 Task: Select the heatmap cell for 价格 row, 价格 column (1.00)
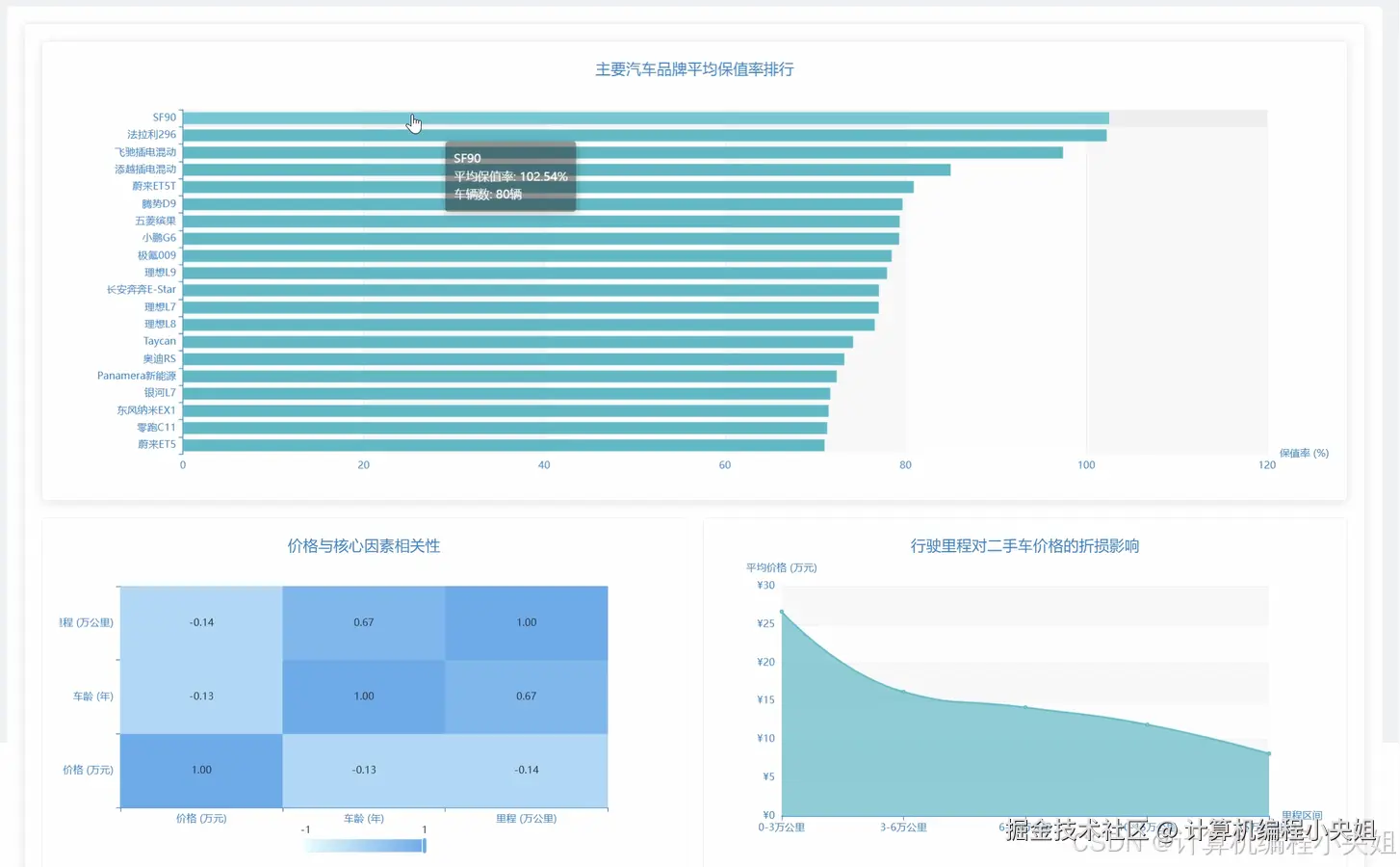coord(201,771)
